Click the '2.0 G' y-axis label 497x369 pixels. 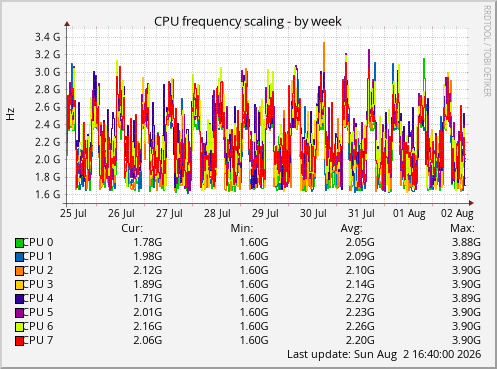click(48, 159)
